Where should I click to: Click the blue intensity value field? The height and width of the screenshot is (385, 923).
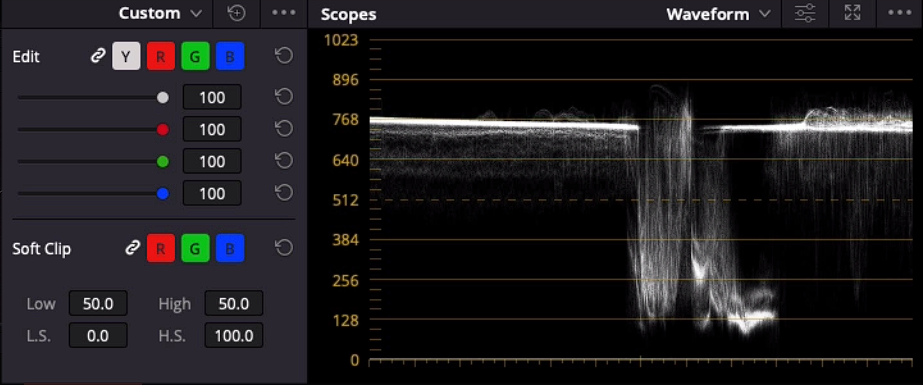pos(212,193)
